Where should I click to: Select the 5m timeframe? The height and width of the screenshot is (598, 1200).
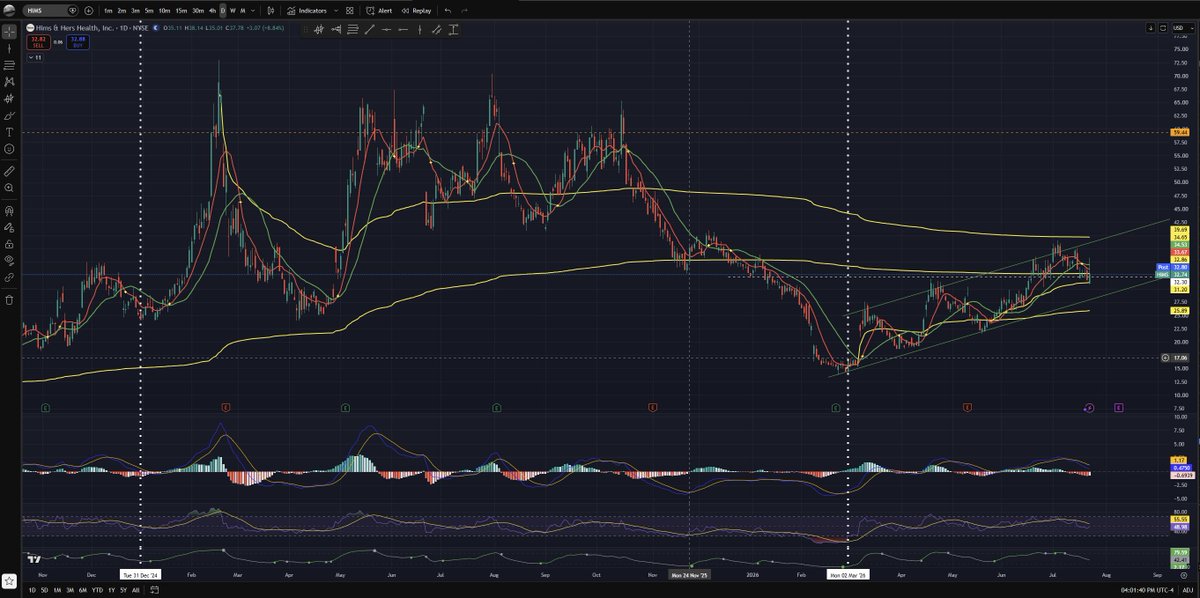point(149,10)
